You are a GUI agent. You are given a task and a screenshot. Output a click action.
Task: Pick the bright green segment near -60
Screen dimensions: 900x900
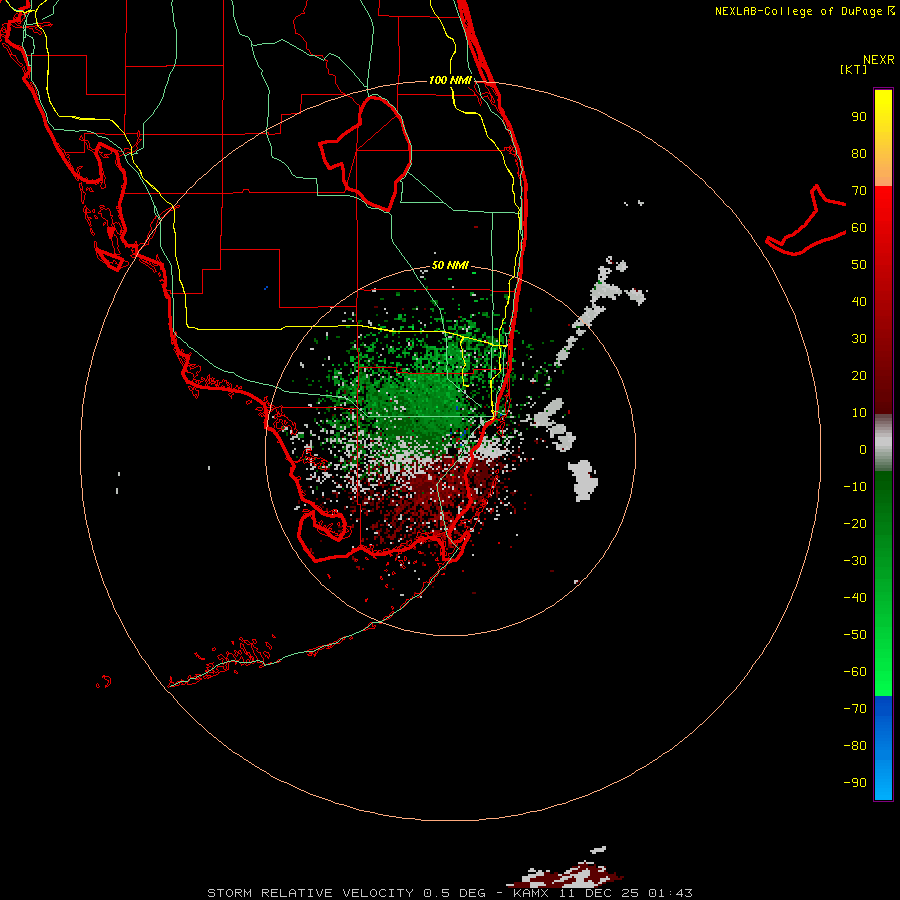(x=883, y=672)
